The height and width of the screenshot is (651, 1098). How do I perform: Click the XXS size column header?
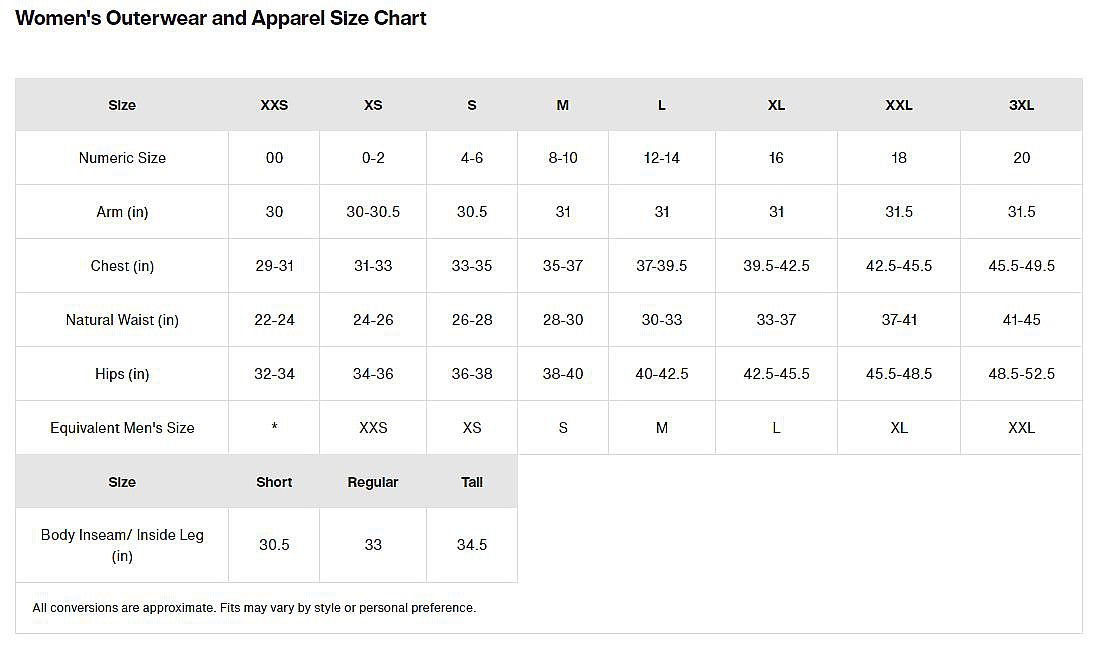pyautogui.click(x=274, y=105)
